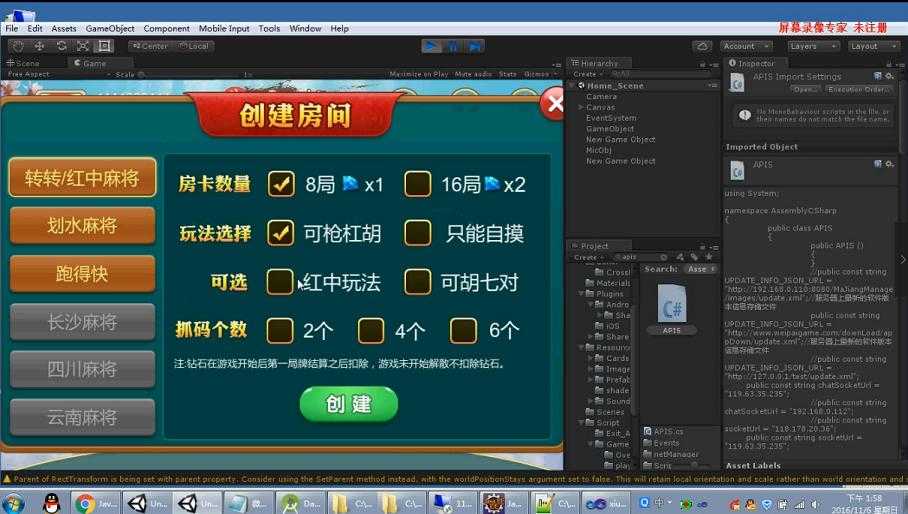Open the Layers dropdown
Image resolution: width=908 pixels, height=514 pixels.
pos(813,46)
